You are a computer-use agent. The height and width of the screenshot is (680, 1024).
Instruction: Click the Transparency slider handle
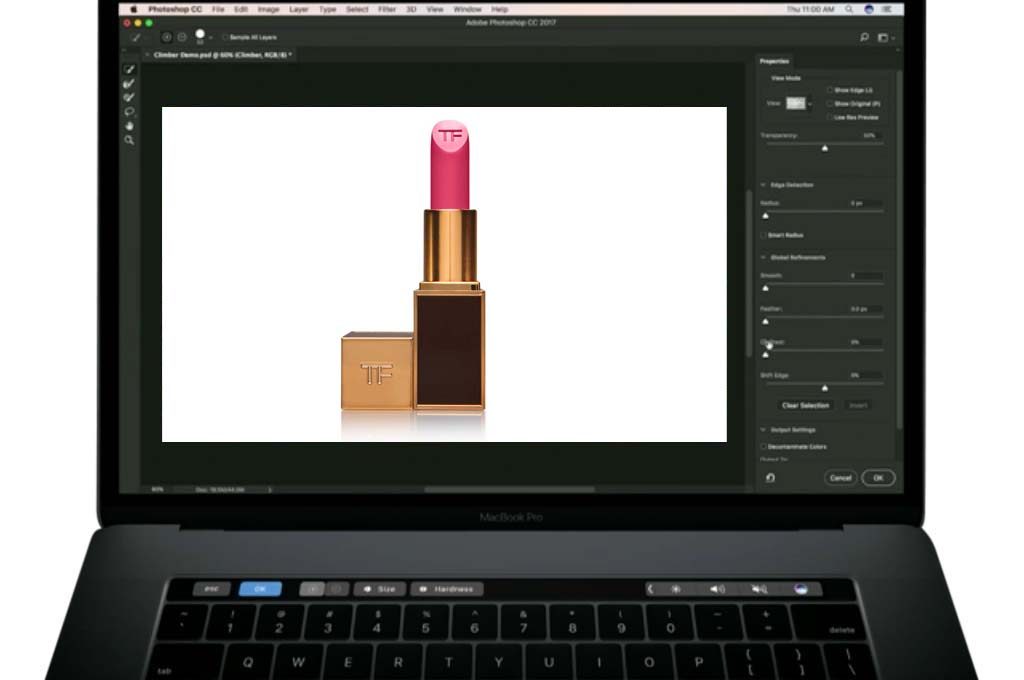click(825, 149)
